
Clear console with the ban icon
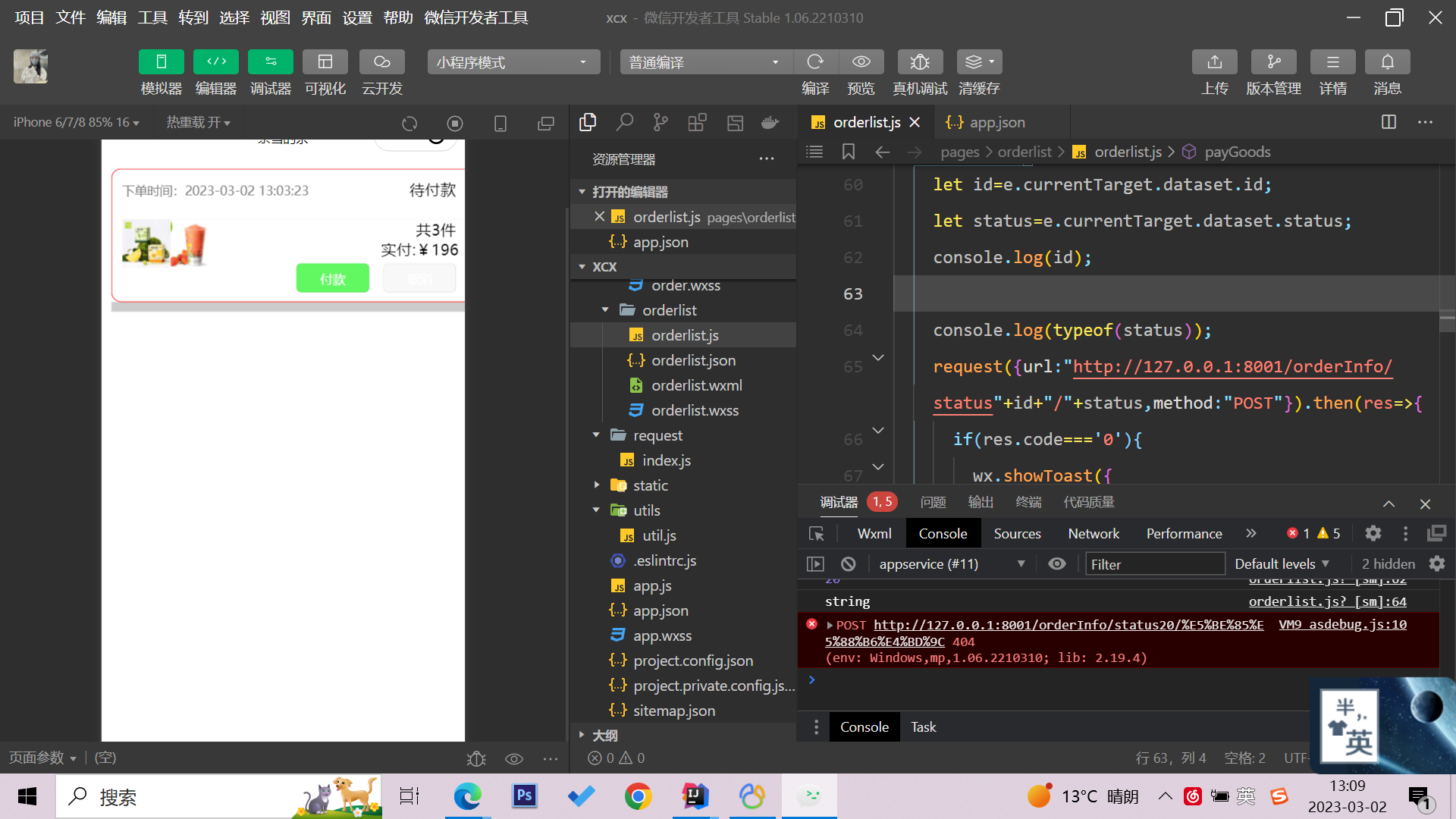pos(849,564)
